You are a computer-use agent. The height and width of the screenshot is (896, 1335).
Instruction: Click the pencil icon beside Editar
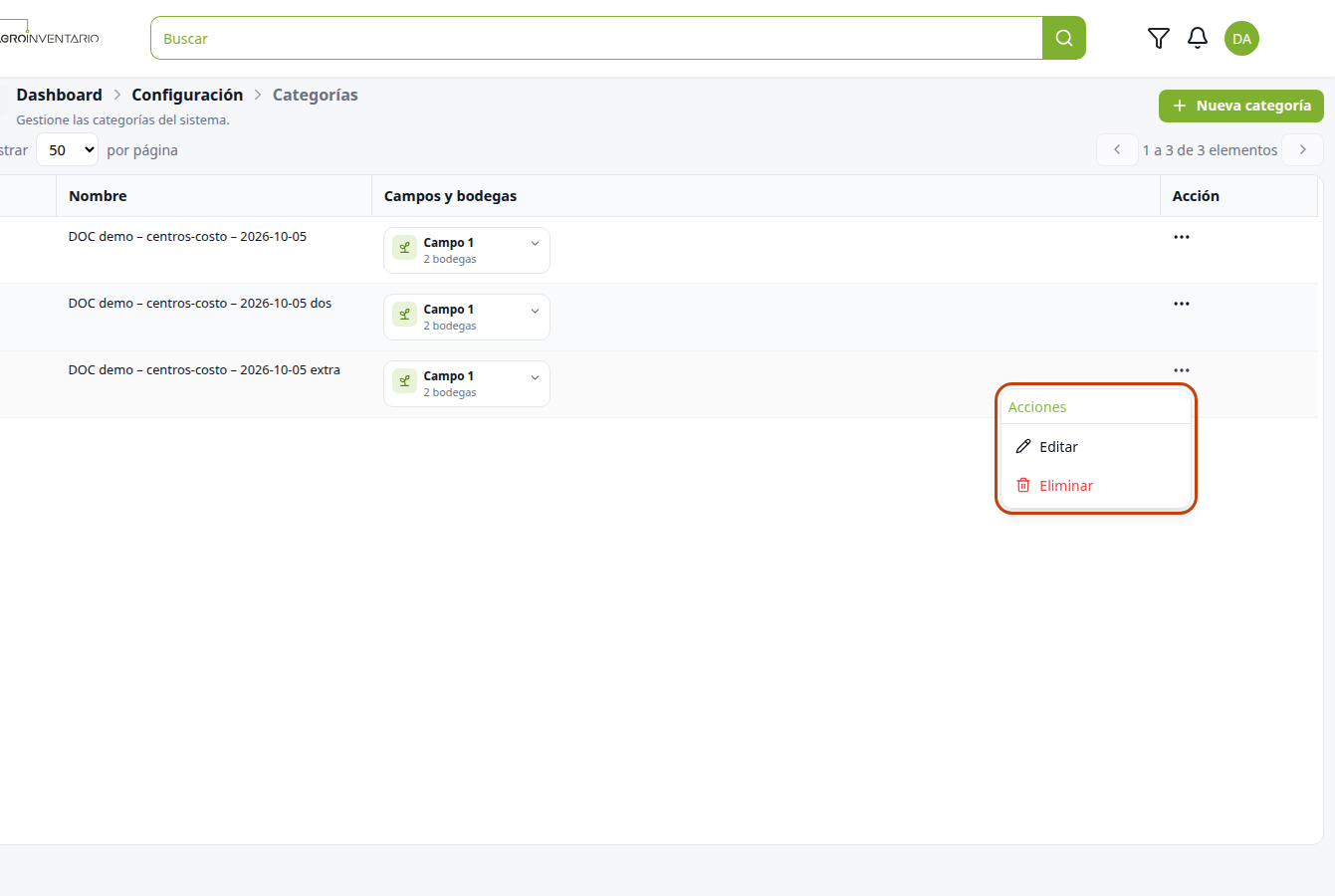[x=1023, y=446]
